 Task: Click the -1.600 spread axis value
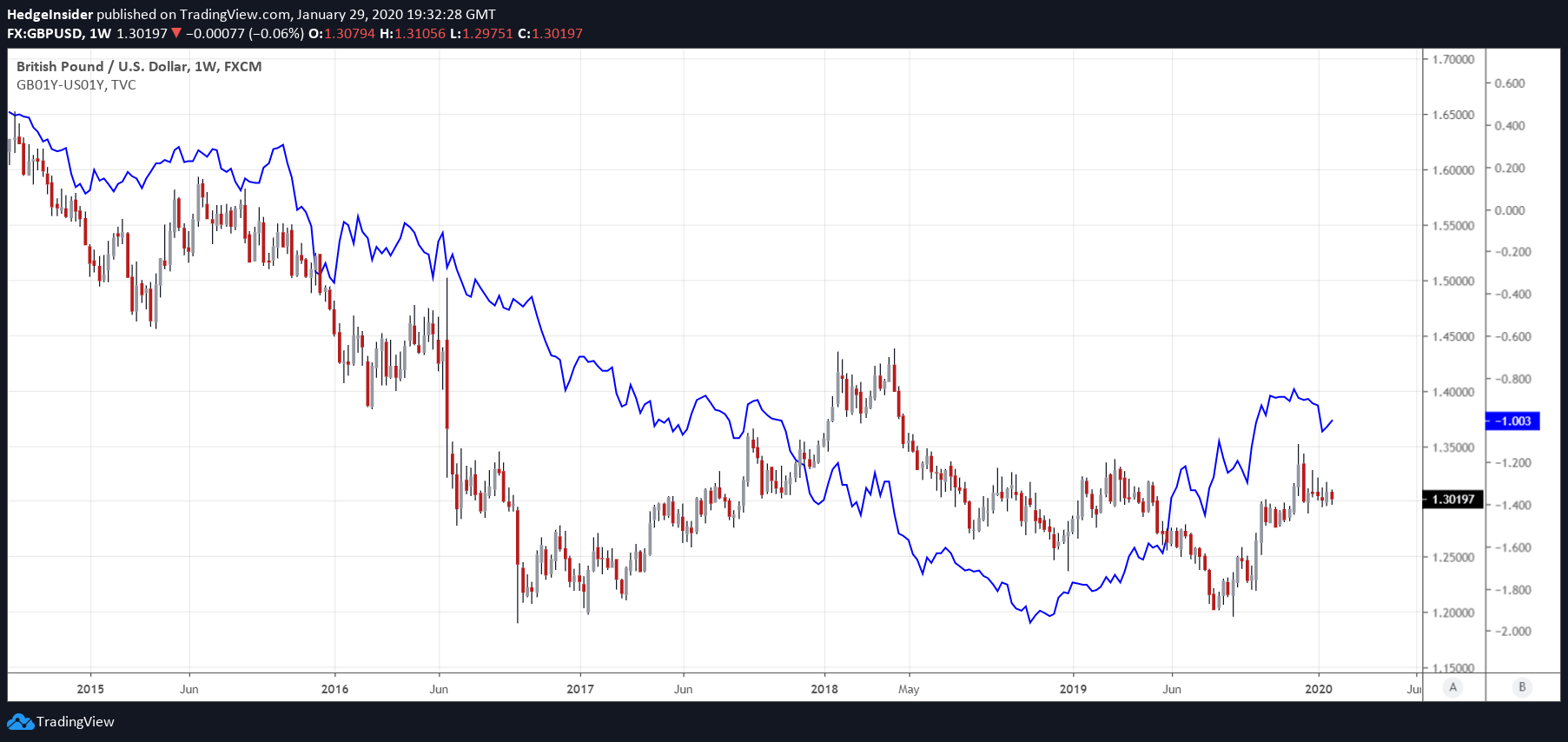point(1512,547)
